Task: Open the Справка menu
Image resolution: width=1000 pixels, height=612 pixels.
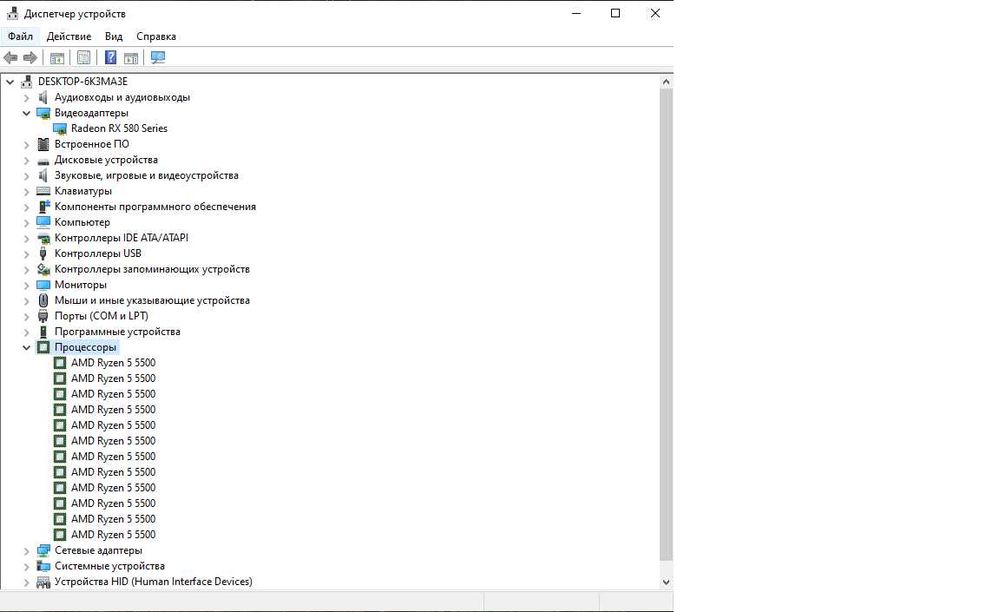Action: [x=156, y=36]
